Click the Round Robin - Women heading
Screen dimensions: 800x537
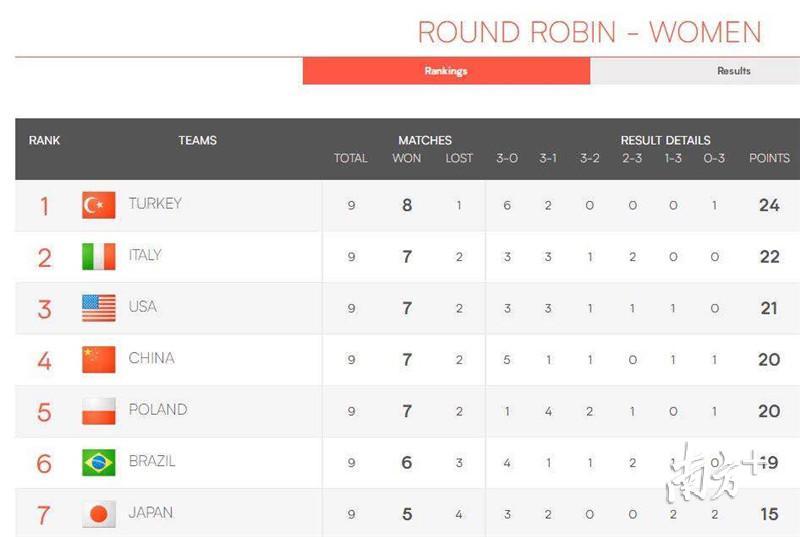coord(589,32)
